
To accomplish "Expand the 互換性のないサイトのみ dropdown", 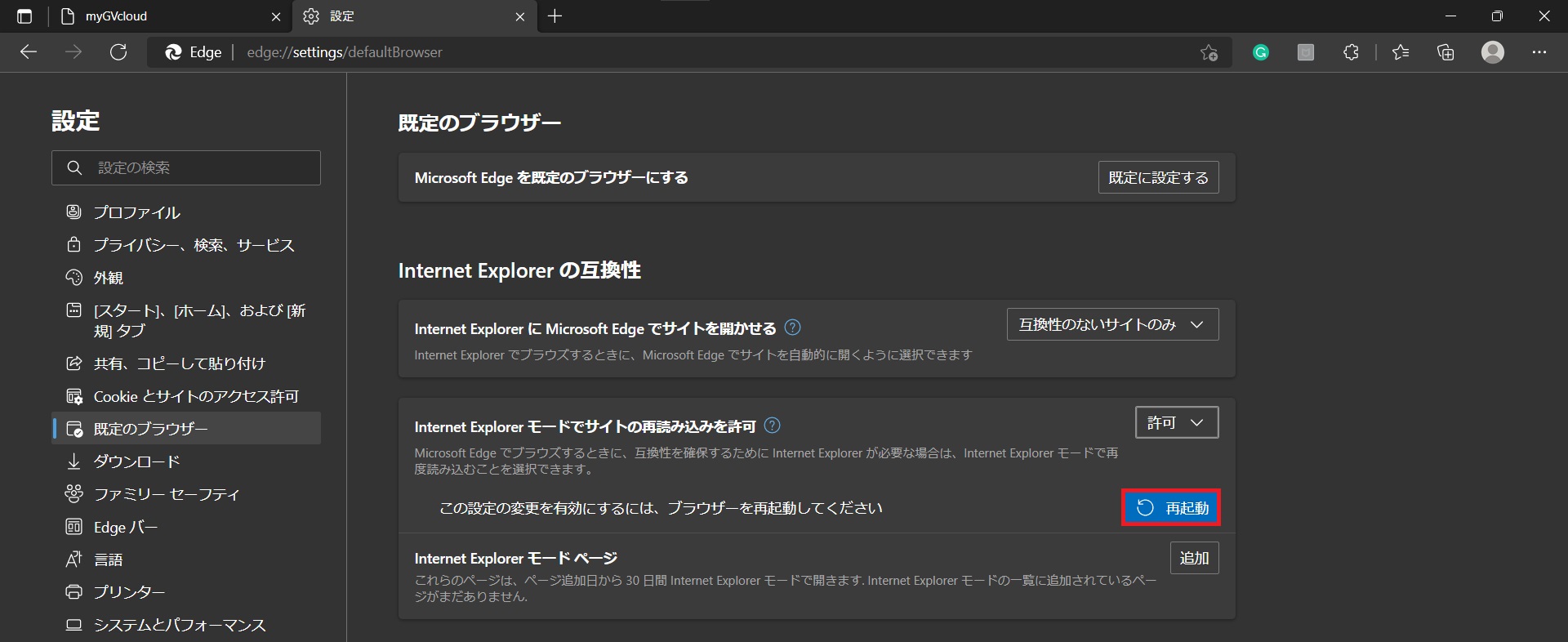I will click(1112, 324).
